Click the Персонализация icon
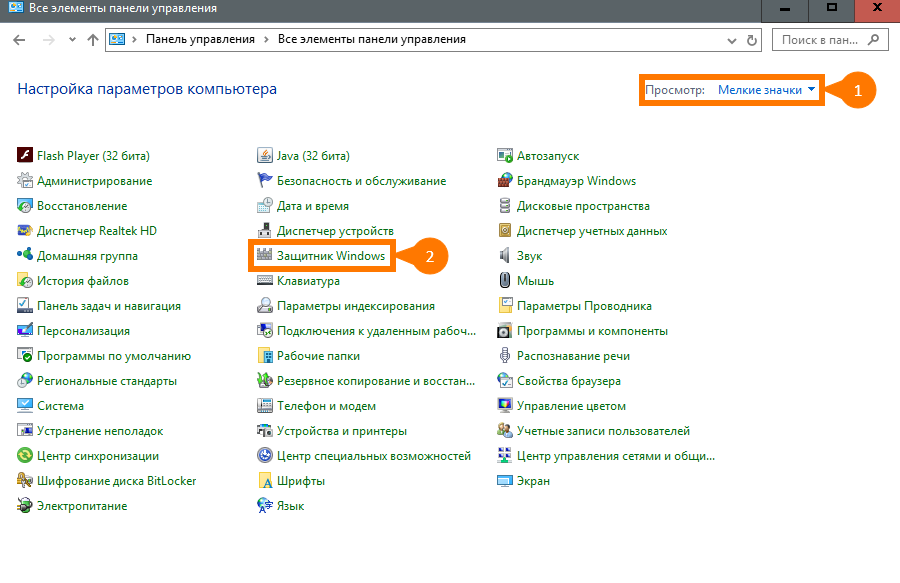Image resolution: width=900 pixels, height=583 pixels. pyautogui.click(x=25, y=331)
